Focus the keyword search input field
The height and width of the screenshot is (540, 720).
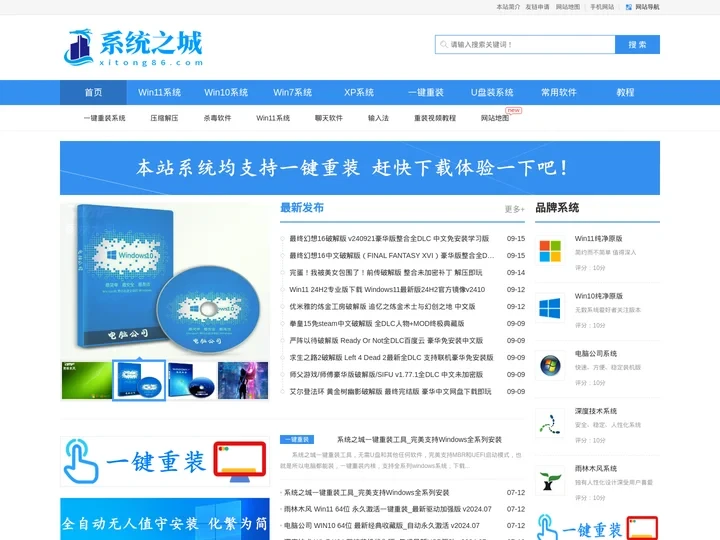coord(525,45)
